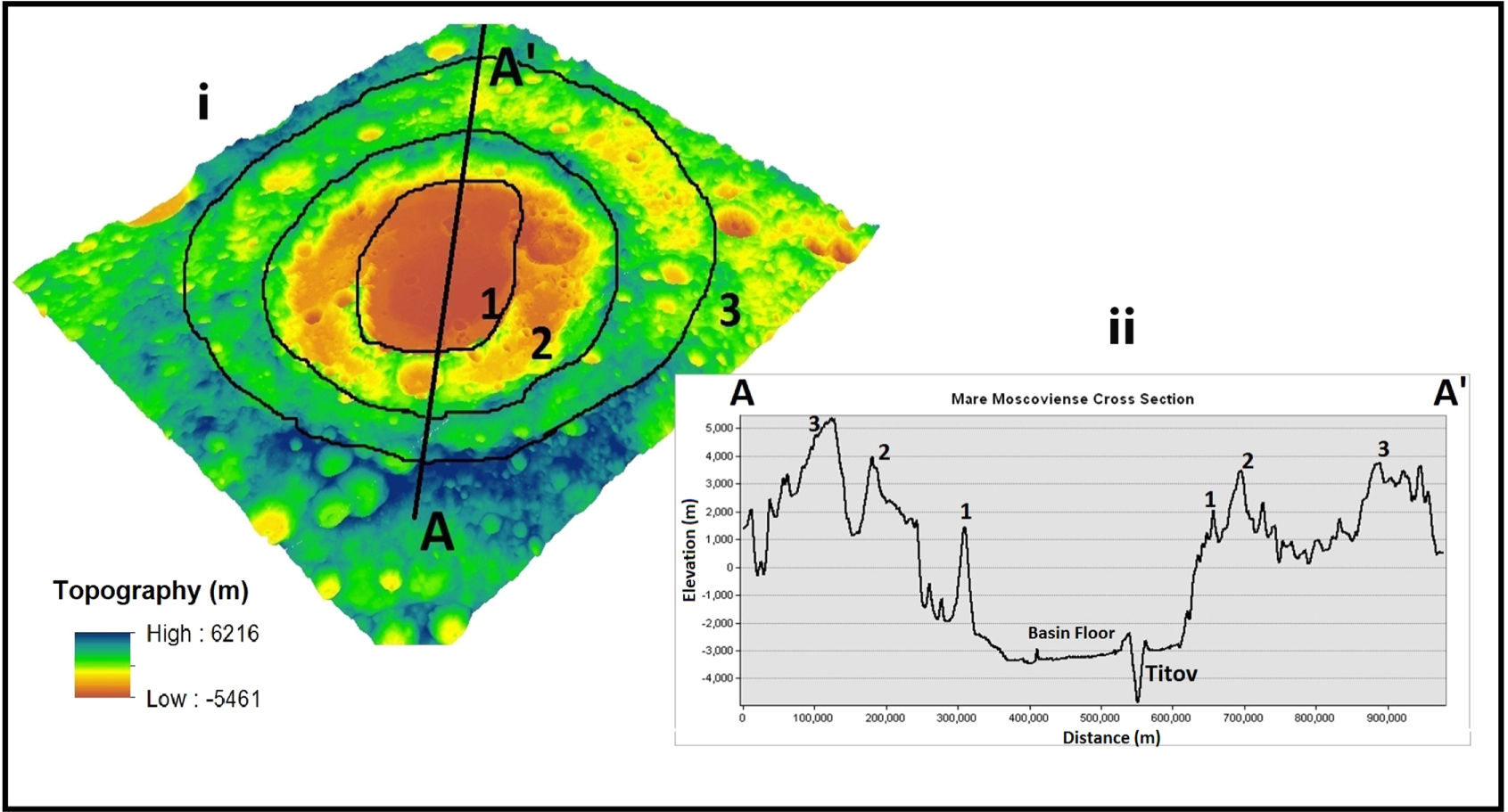Click the 200,000 distance tick label
The height and width of the screenshot is (812, 1508).
[885, 718]
